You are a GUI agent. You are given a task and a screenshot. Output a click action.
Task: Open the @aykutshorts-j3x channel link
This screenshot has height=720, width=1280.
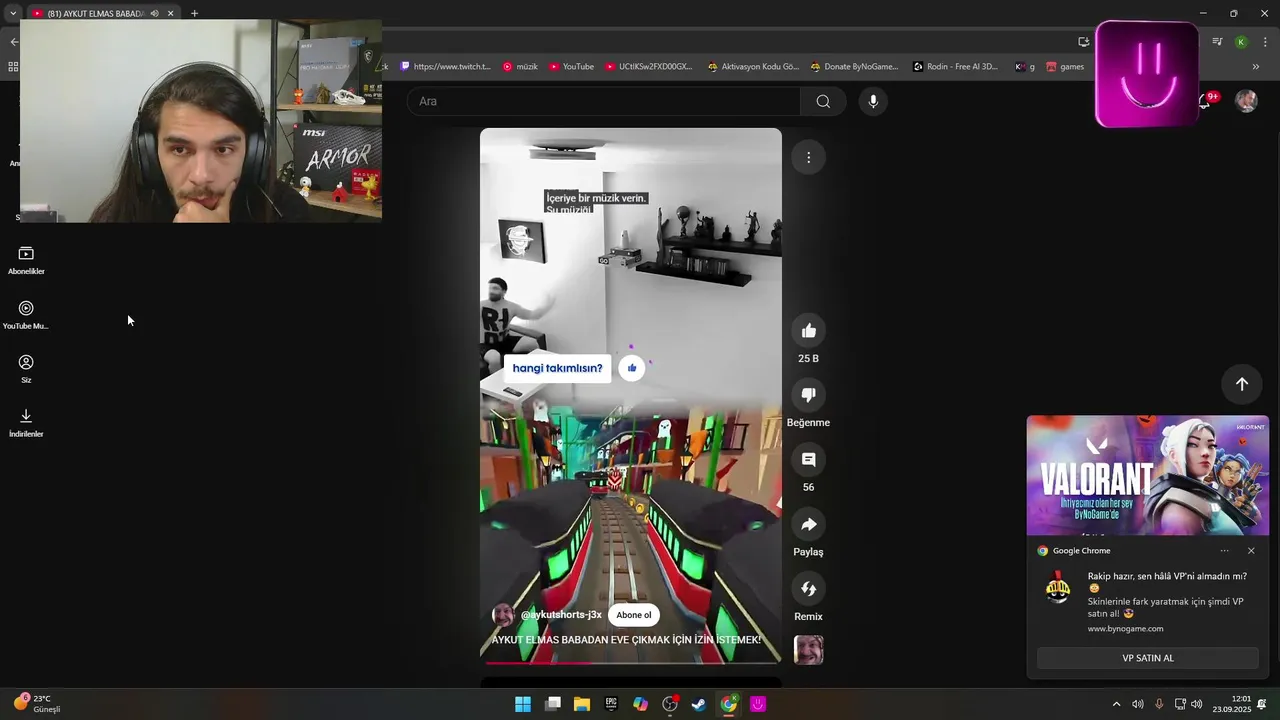[561, 615]
